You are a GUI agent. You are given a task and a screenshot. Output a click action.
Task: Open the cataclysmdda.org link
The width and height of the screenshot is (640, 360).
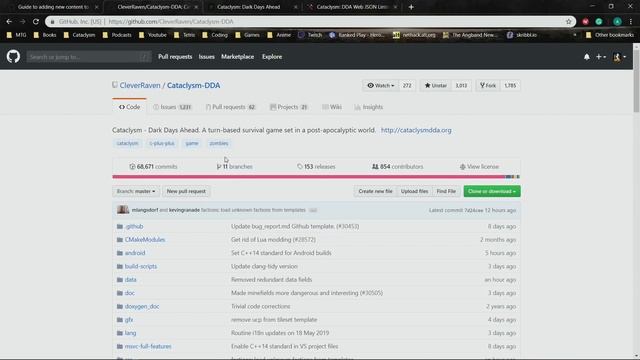416,130
